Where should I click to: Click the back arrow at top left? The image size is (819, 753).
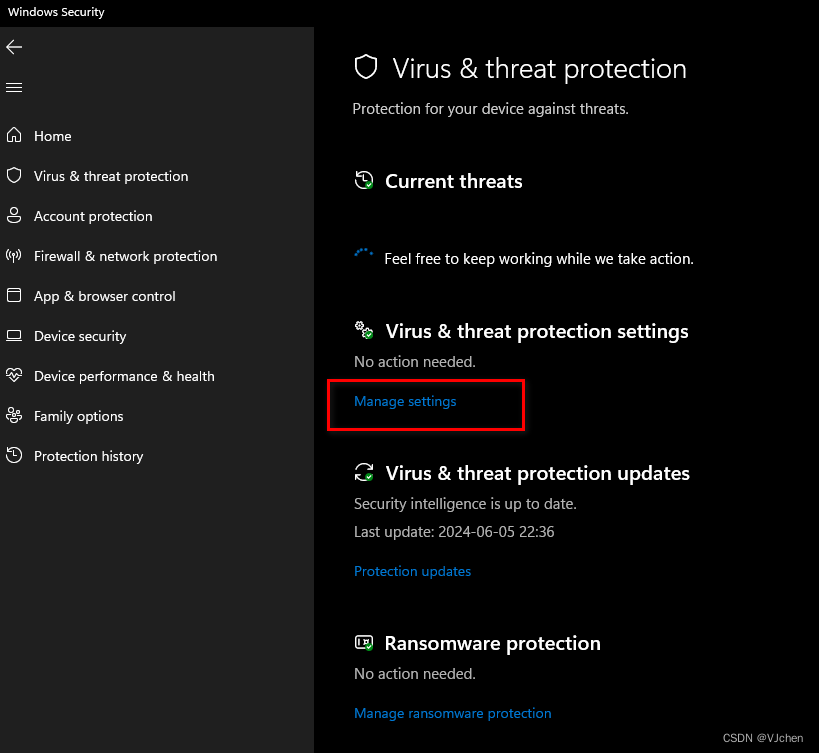14,46
